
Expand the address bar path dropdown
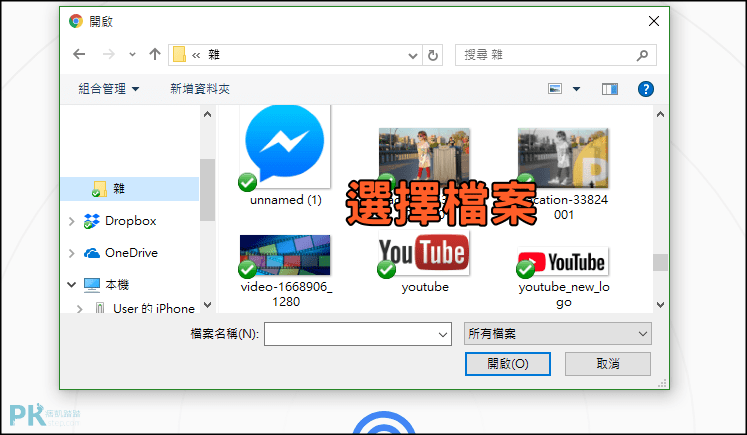coord(413,56)
